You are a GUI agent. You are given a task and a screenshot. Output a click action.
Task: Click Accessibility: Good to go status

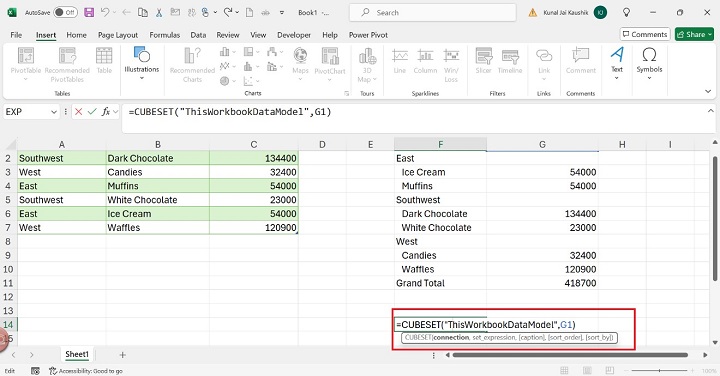point(86,371)
